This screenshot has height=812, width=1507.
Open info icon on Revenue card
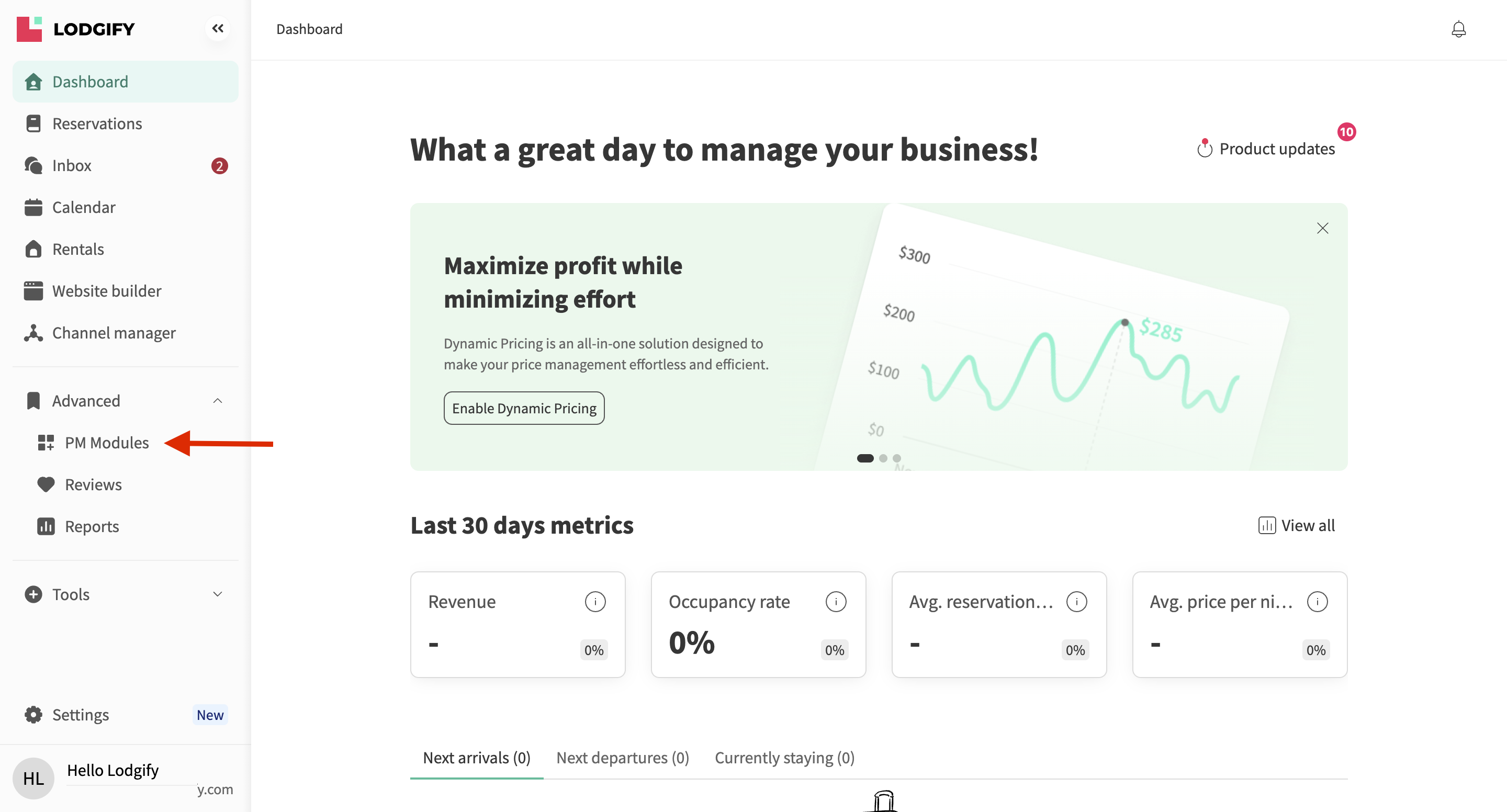click(595, 601)
